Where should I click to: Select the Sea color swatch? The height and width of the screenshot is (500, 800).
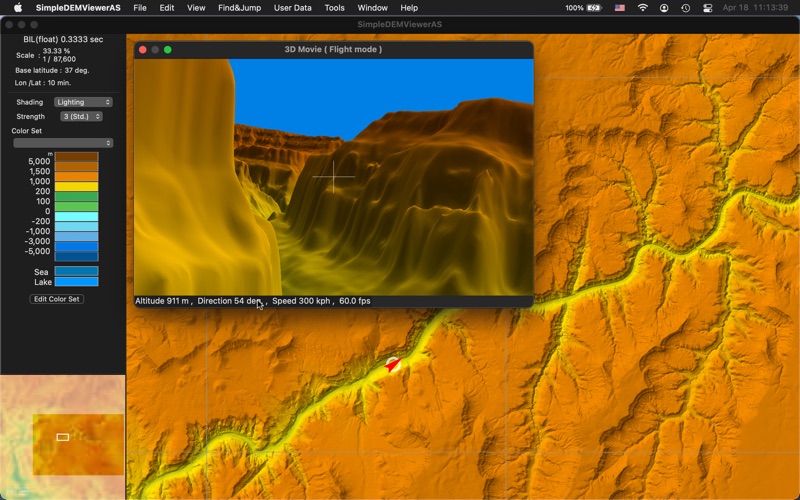(77, 271)
